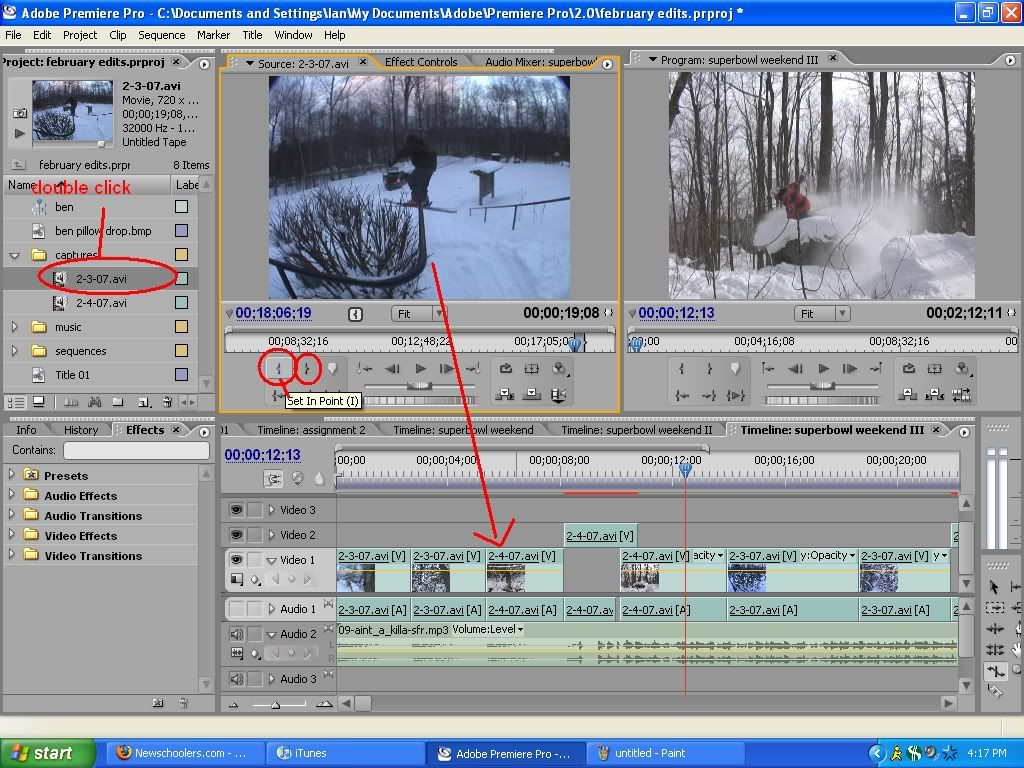Collapse the captures bin

pyautogui.click(x=14, y=255)
